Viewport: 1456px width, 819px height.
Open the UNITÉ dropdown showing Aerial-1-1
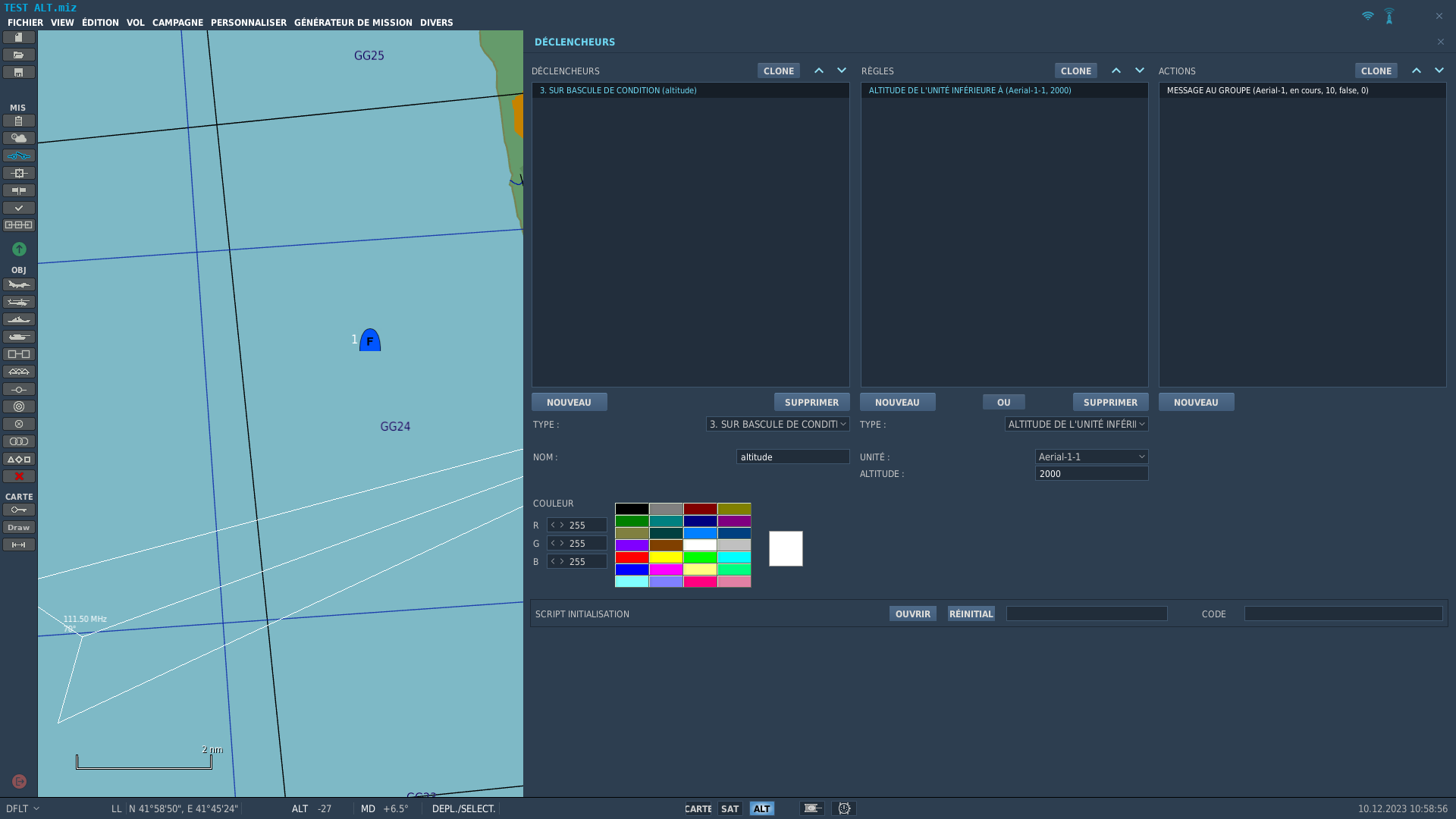pyautogui.click(x=1091, y=457)
